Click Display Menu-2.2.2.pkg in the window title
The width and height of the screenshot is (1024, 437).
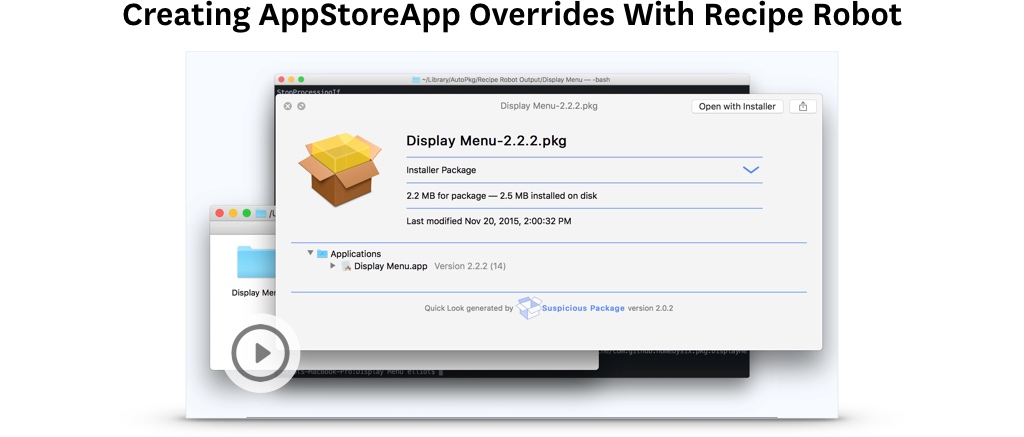549,106
